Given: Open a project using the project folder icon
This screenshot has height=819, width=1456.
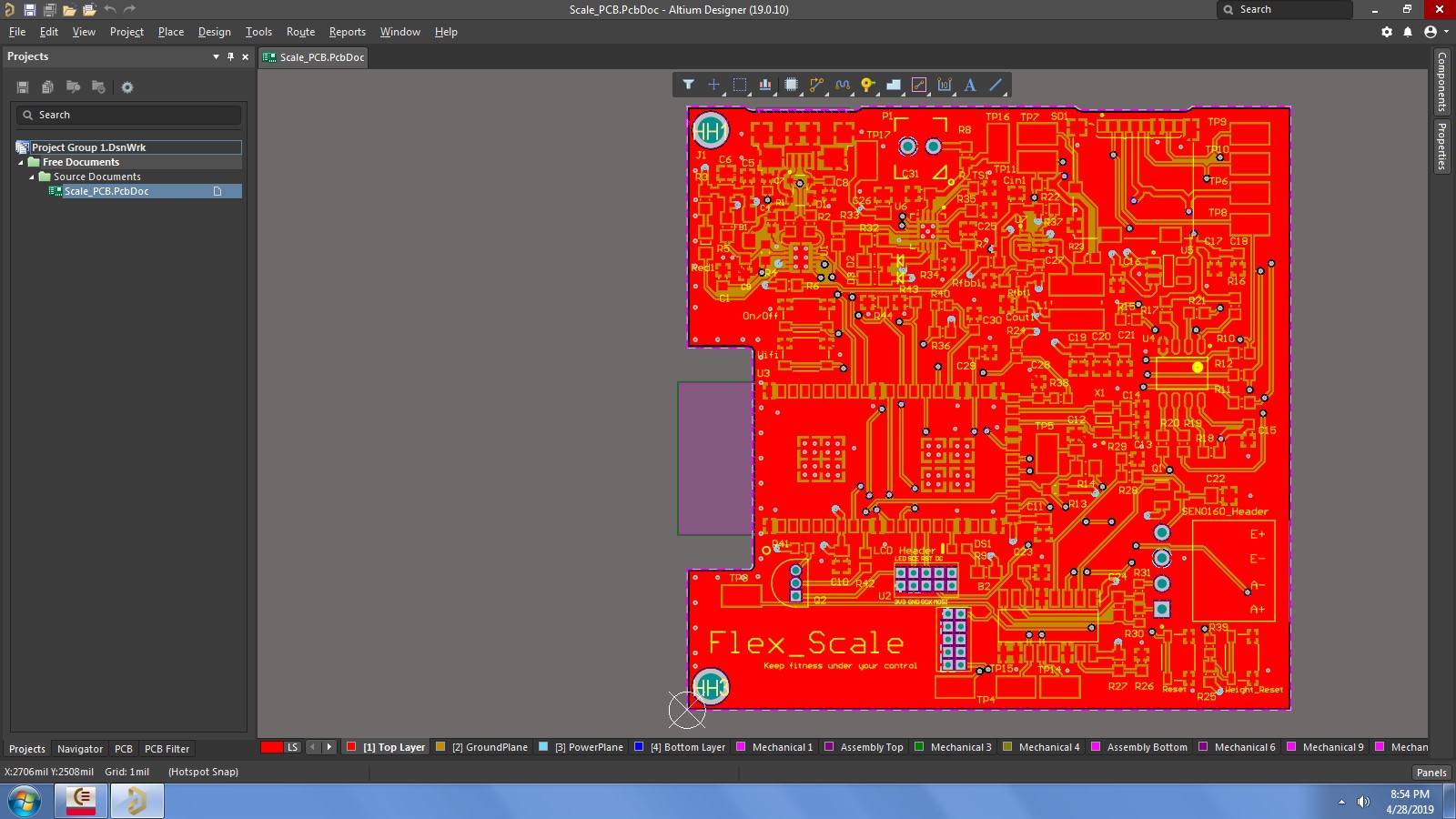Looking at the screenshot, I should pos(89,9).
